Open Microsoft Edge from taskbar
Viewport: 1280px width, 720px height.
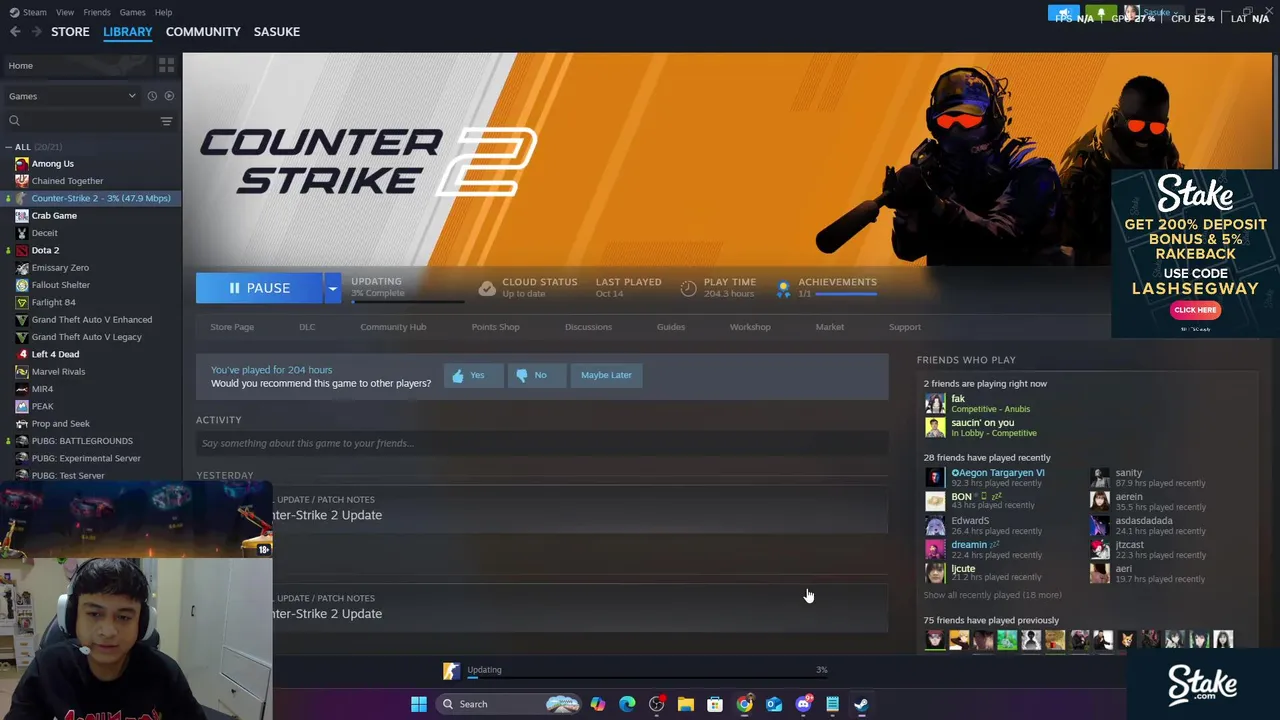coord(627,704)
